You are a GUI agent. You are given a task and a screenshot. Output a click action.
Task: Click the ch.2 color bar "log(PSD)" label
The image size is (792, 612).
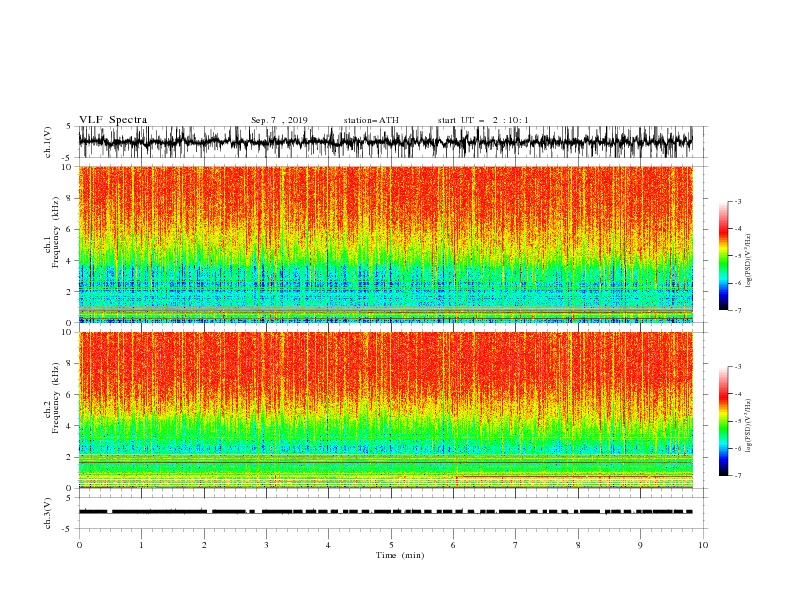[749, 426]
